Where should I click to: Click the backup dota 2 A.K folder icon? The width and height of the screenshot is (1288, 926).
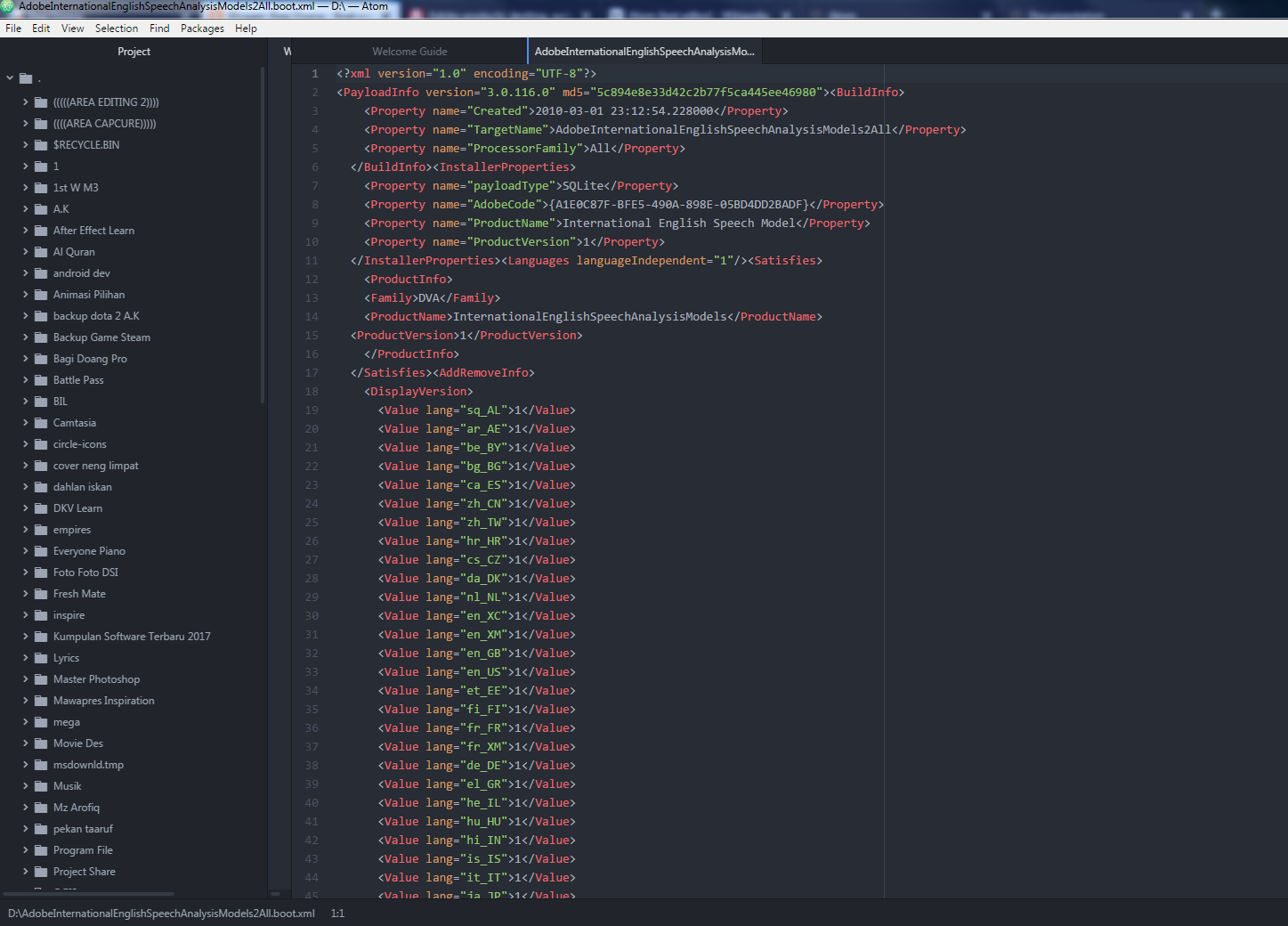[x=41, y=316]
